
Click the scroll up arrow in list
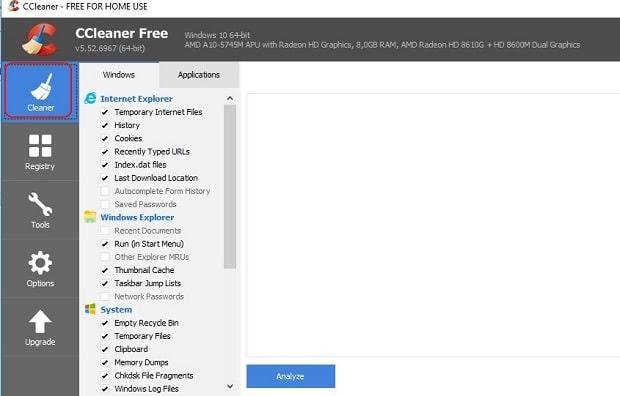point(230,98)
